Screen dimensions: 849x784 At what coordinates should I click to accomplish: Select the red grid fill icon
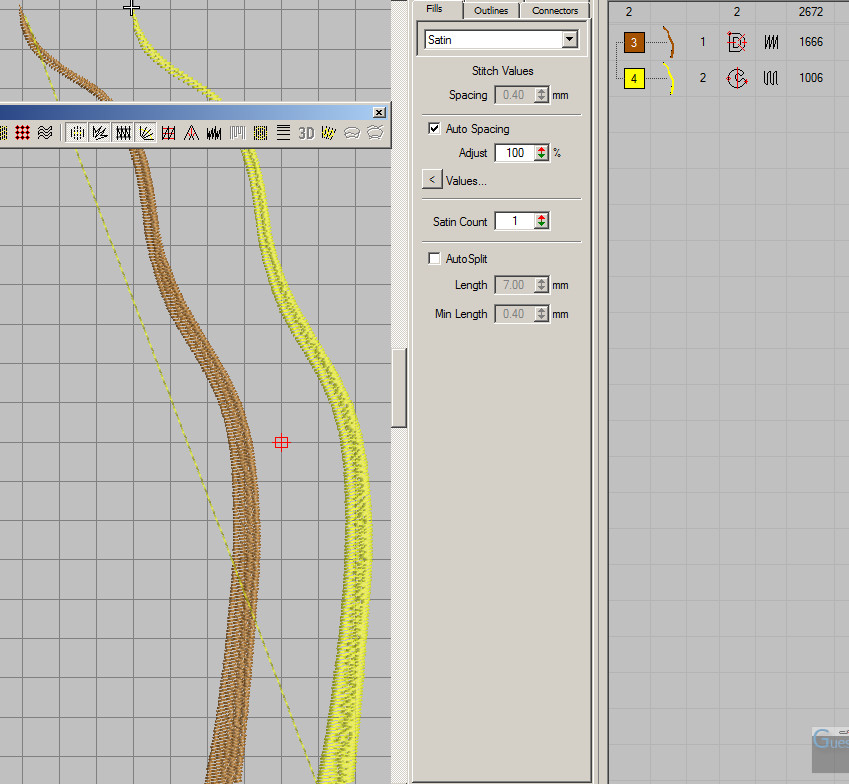tap(22, 132)
